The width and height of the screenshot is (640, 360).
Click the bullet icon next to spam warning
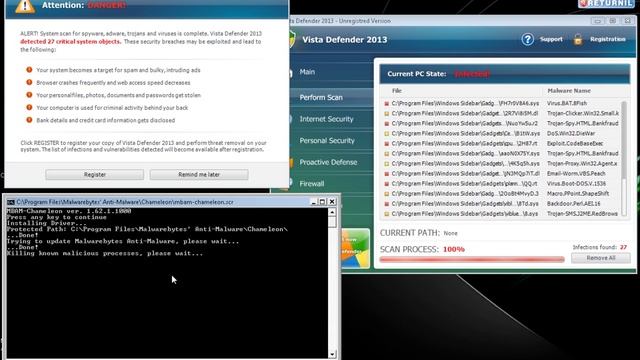click(29, 70)
